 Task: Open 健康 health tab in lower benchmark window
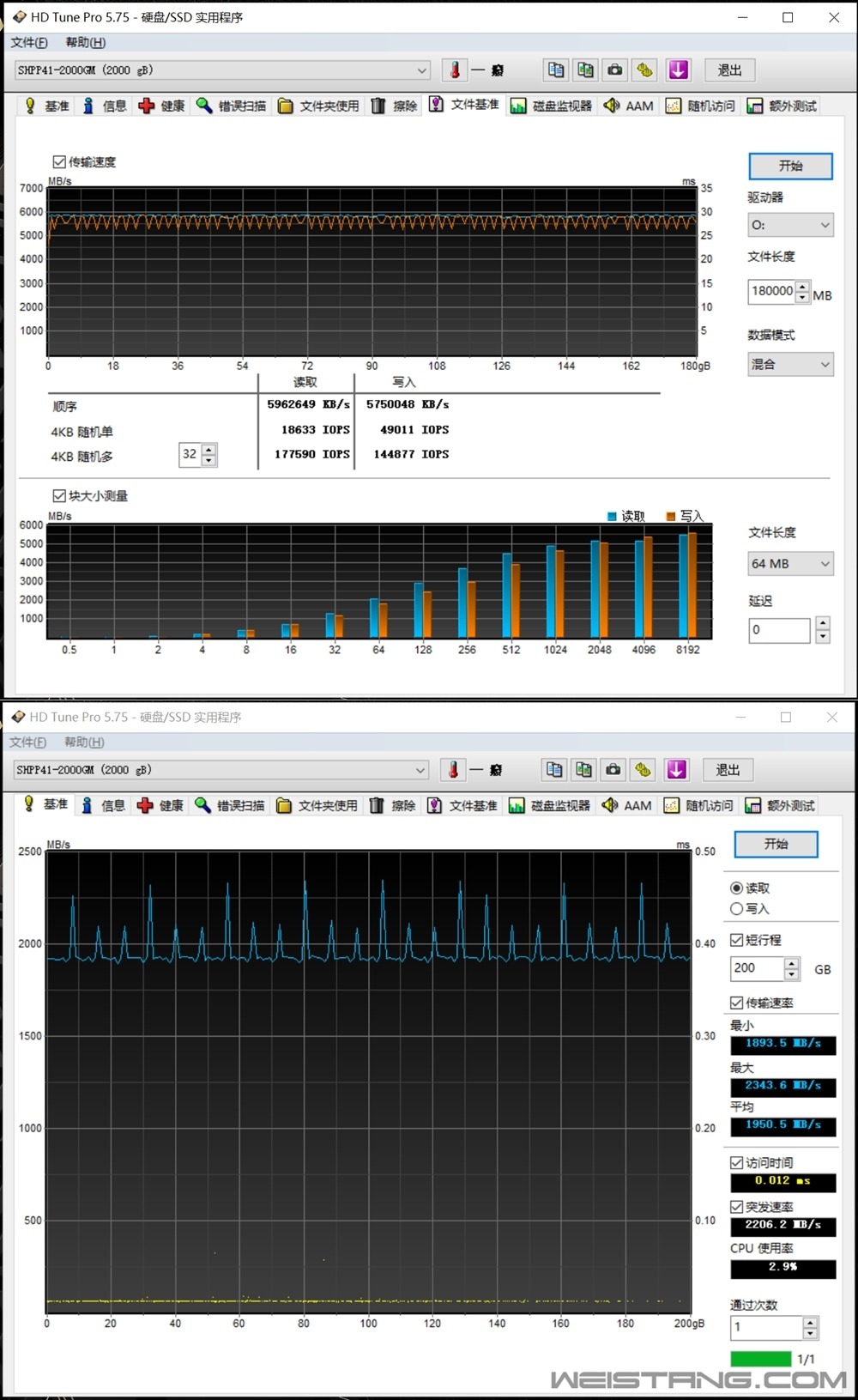tap(160, 805)
